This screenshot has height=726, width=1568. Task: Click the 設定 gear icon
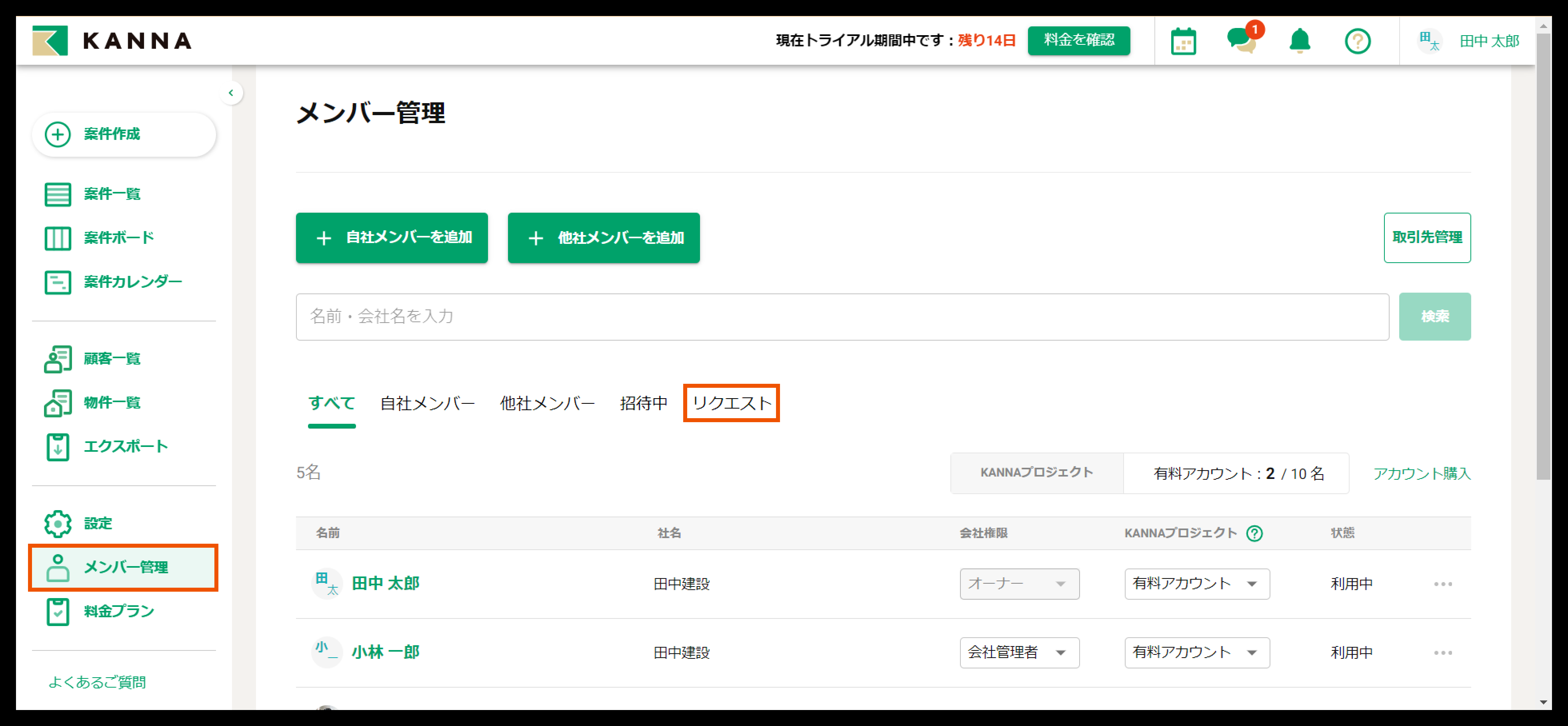58,523
